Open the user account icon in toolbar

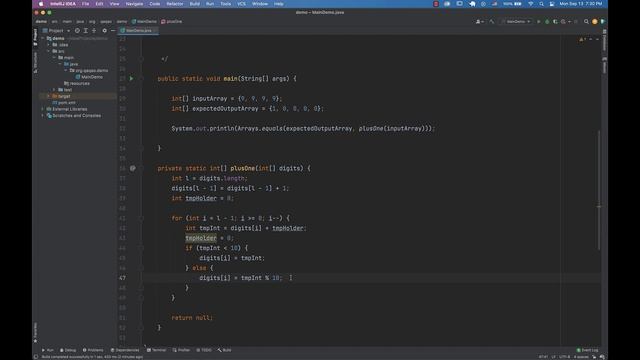479,21
